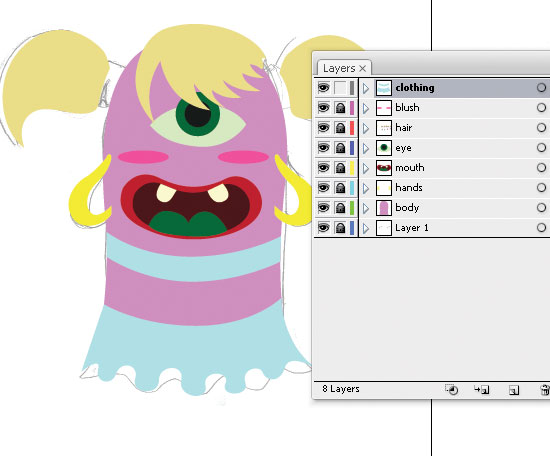Unlock the body layer
Viewport: 550px width, 456px height.
click(x=340, y=208)
